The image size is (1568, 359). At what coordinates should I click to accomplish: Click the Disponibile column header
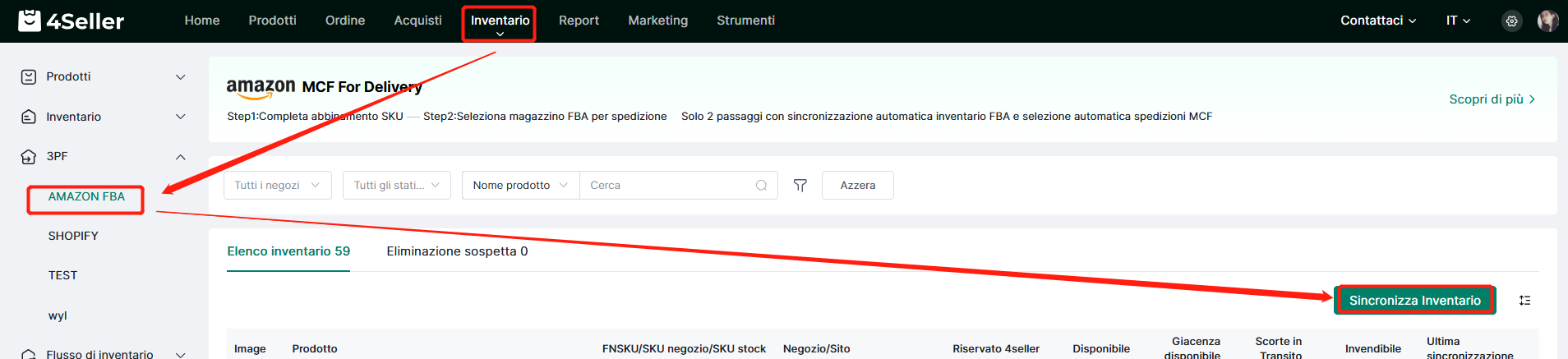point(1101,349)
